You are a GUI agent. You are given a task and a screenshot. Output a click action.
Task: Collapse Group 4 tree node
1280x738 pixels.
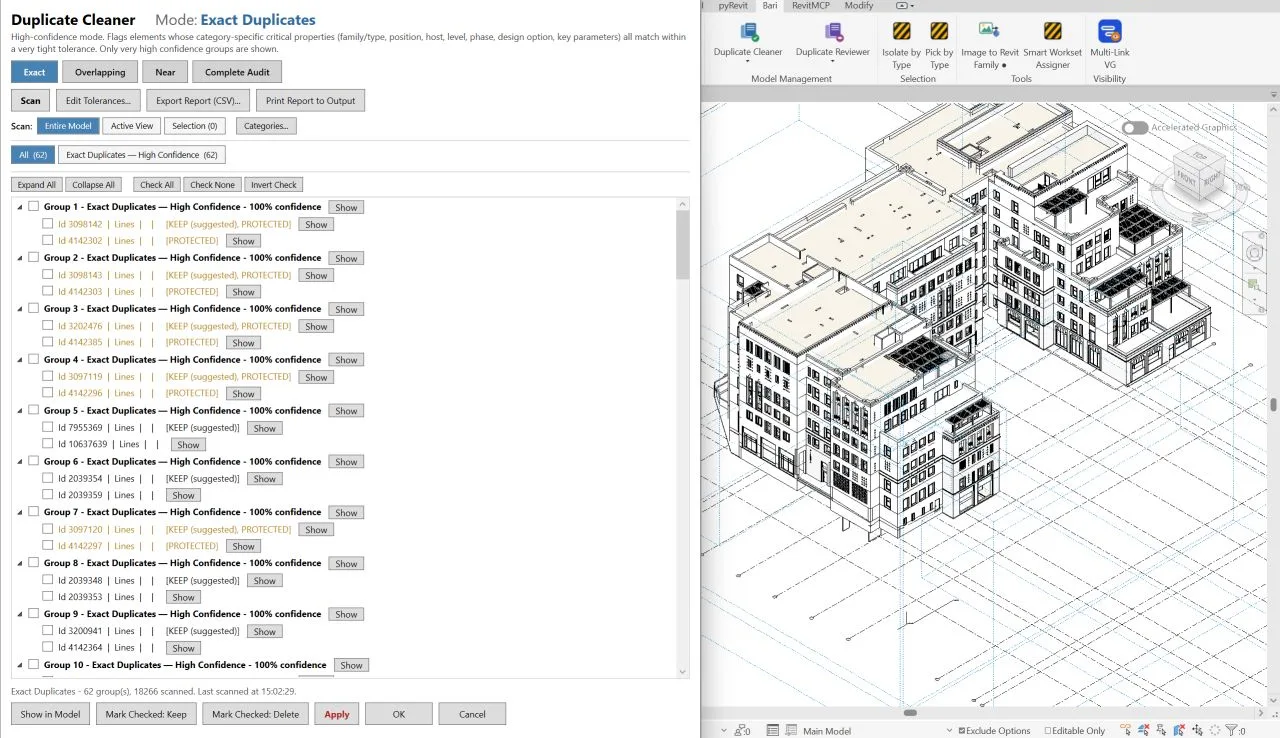pyautogui.click(x=19, y=359)
